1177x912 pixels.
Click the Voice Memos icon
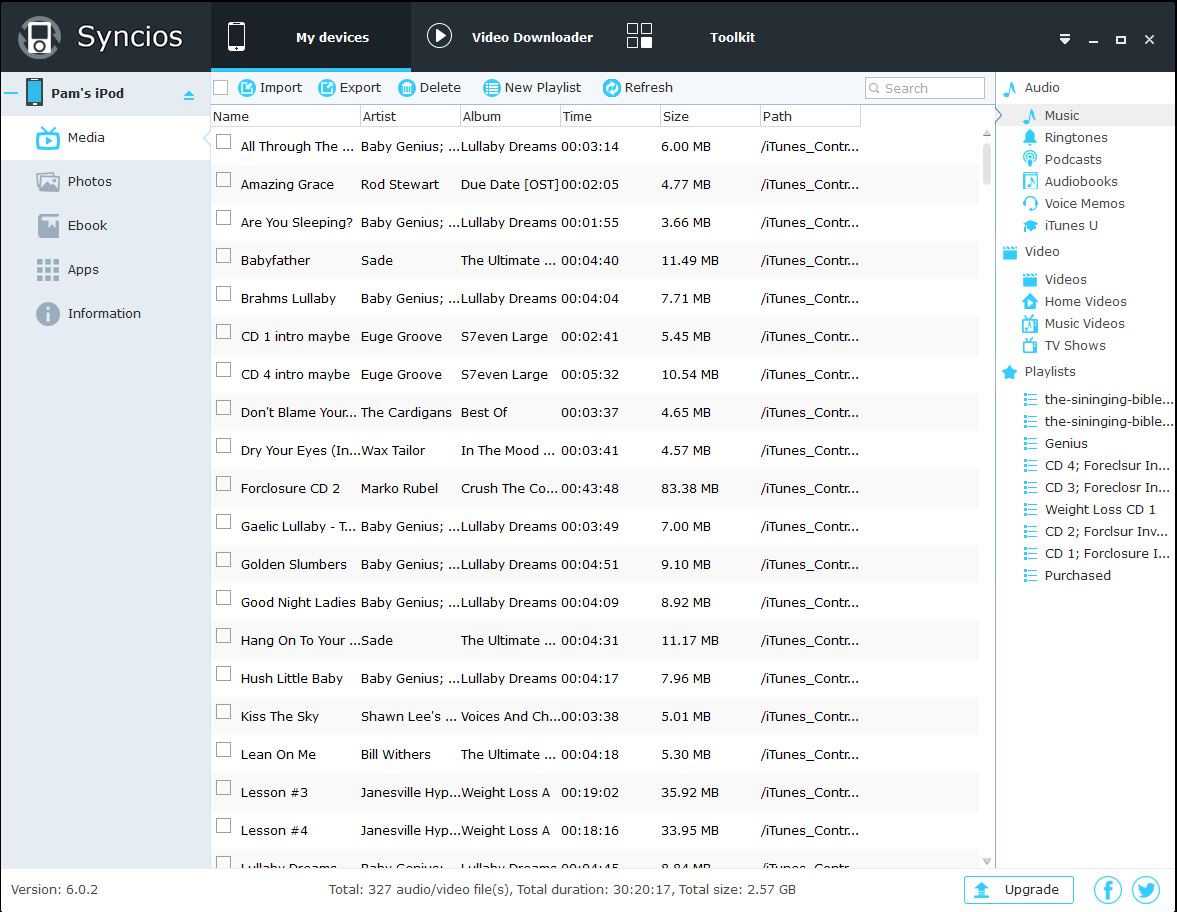[x=1030, y=203]
